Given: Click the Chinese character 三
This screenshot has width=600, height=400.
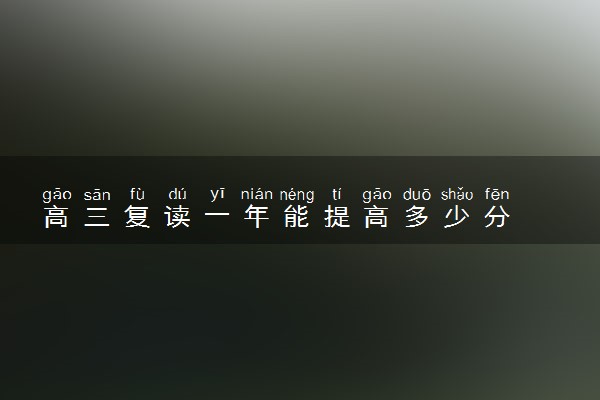Looking at the screenshot, I should pos(97,217).
